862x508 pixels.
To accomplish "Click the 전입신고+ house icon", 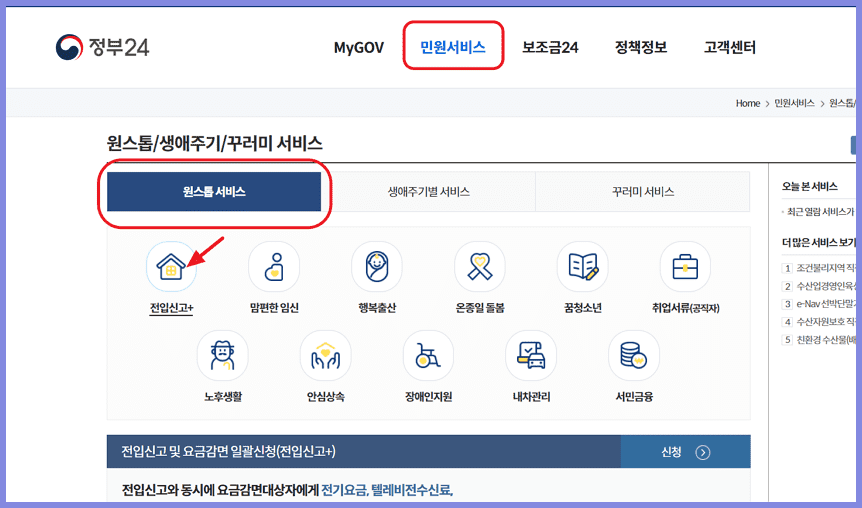I will (171, 267).
